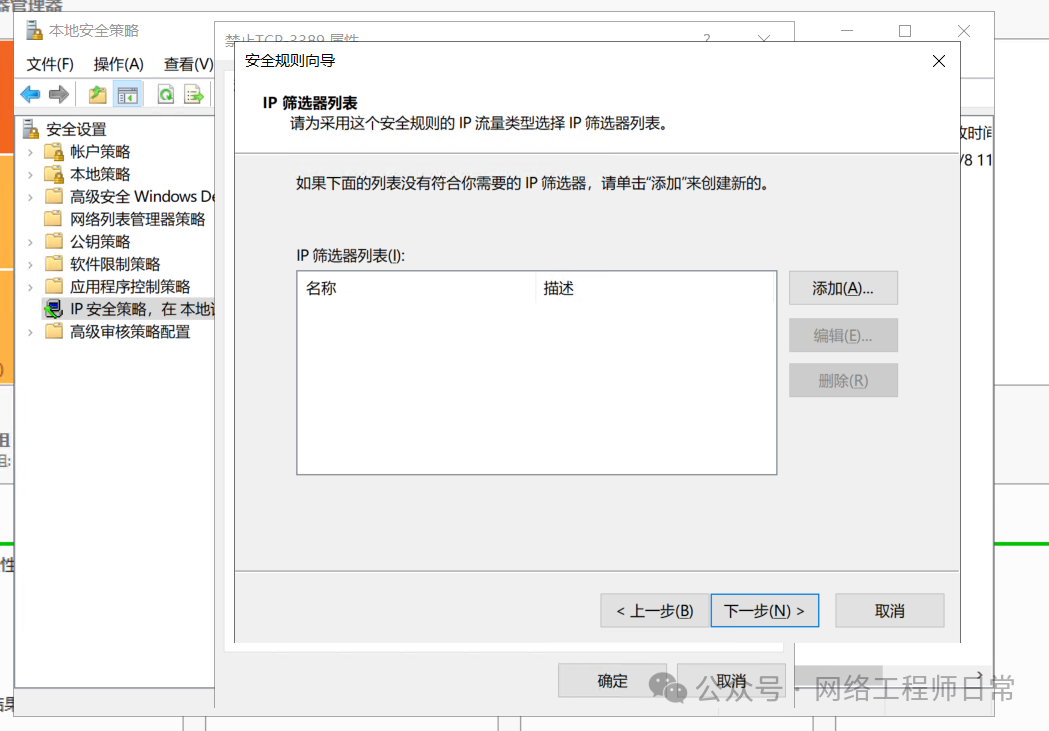
Task: Cancel the wizard with the 取消 button
Action: tap(889, 611)
